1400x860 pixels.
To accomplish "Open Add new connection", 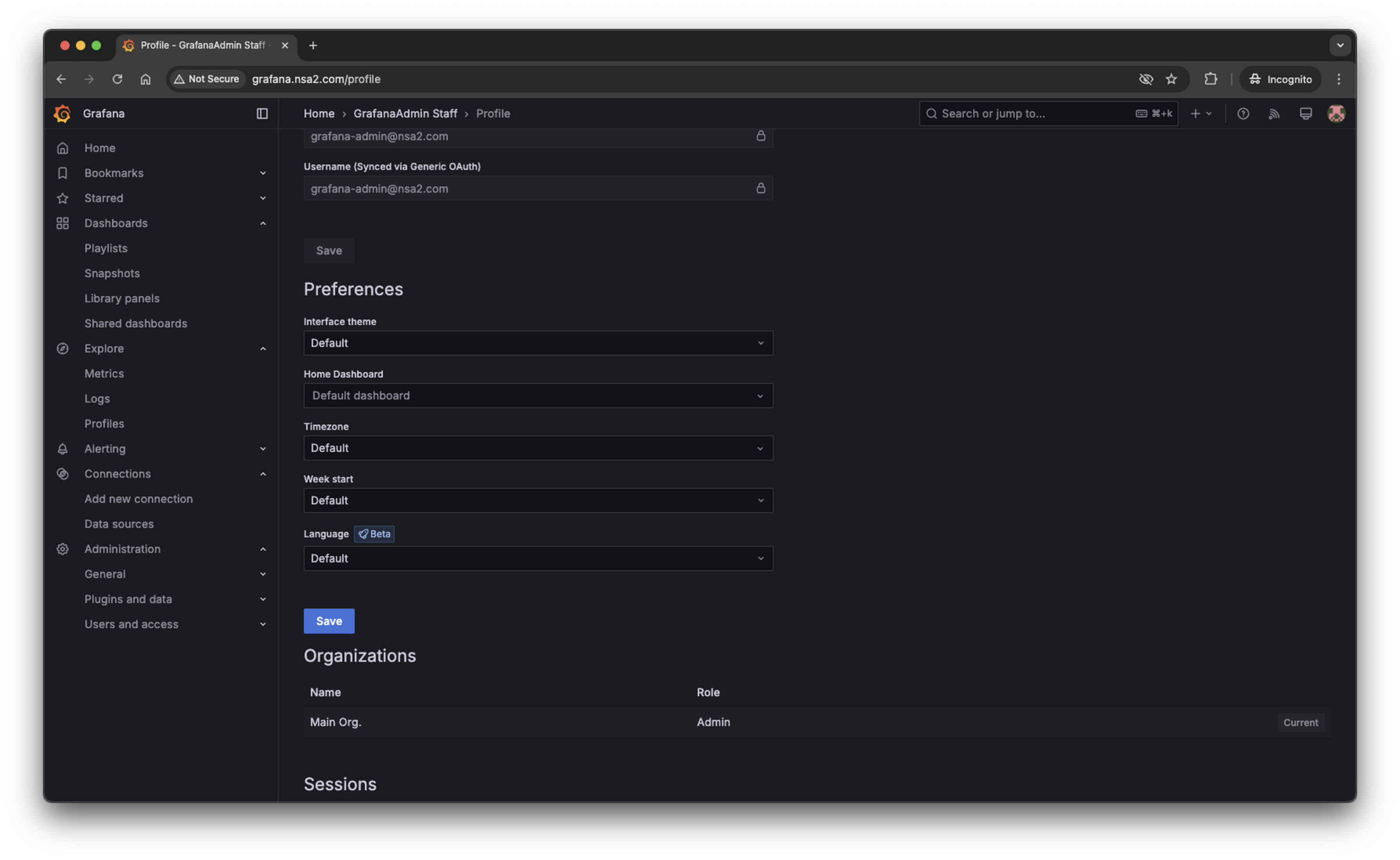I will pyautogui.click(x=138, y=499).
